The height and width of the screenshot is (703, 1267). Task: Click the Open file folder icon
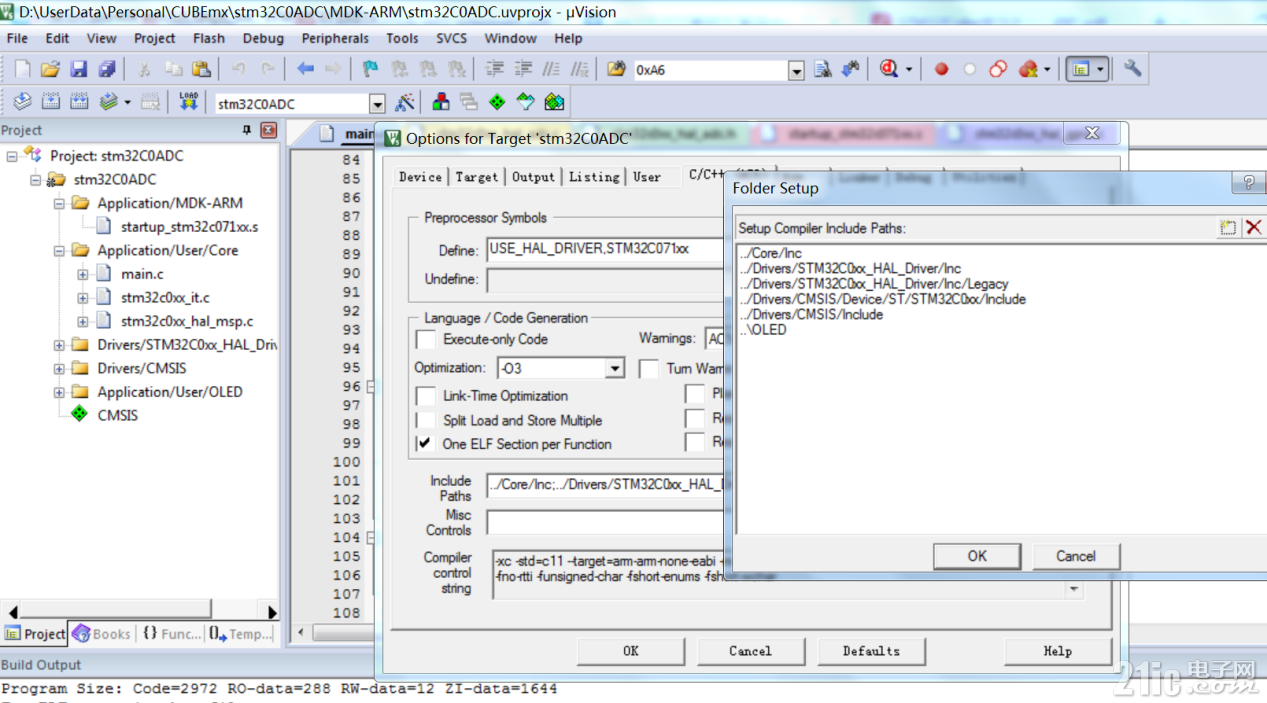coord(50,69)
